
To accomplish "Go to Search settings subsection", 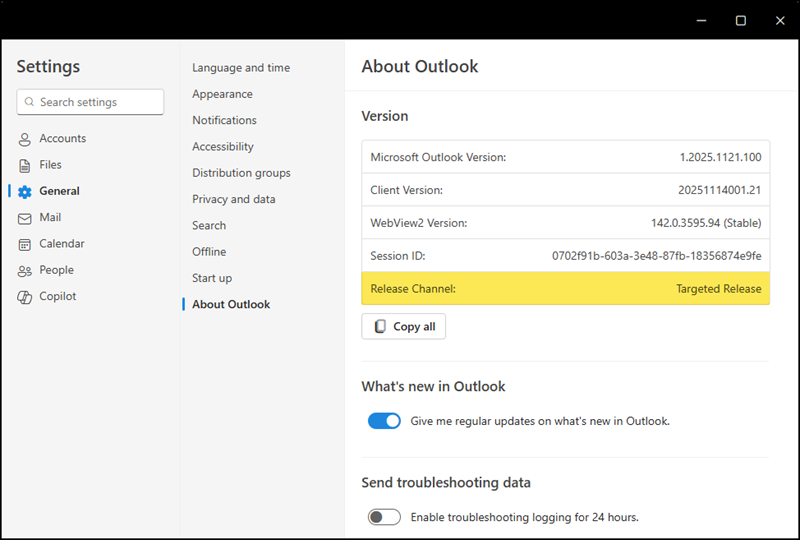I will click(x=209, y=226).
